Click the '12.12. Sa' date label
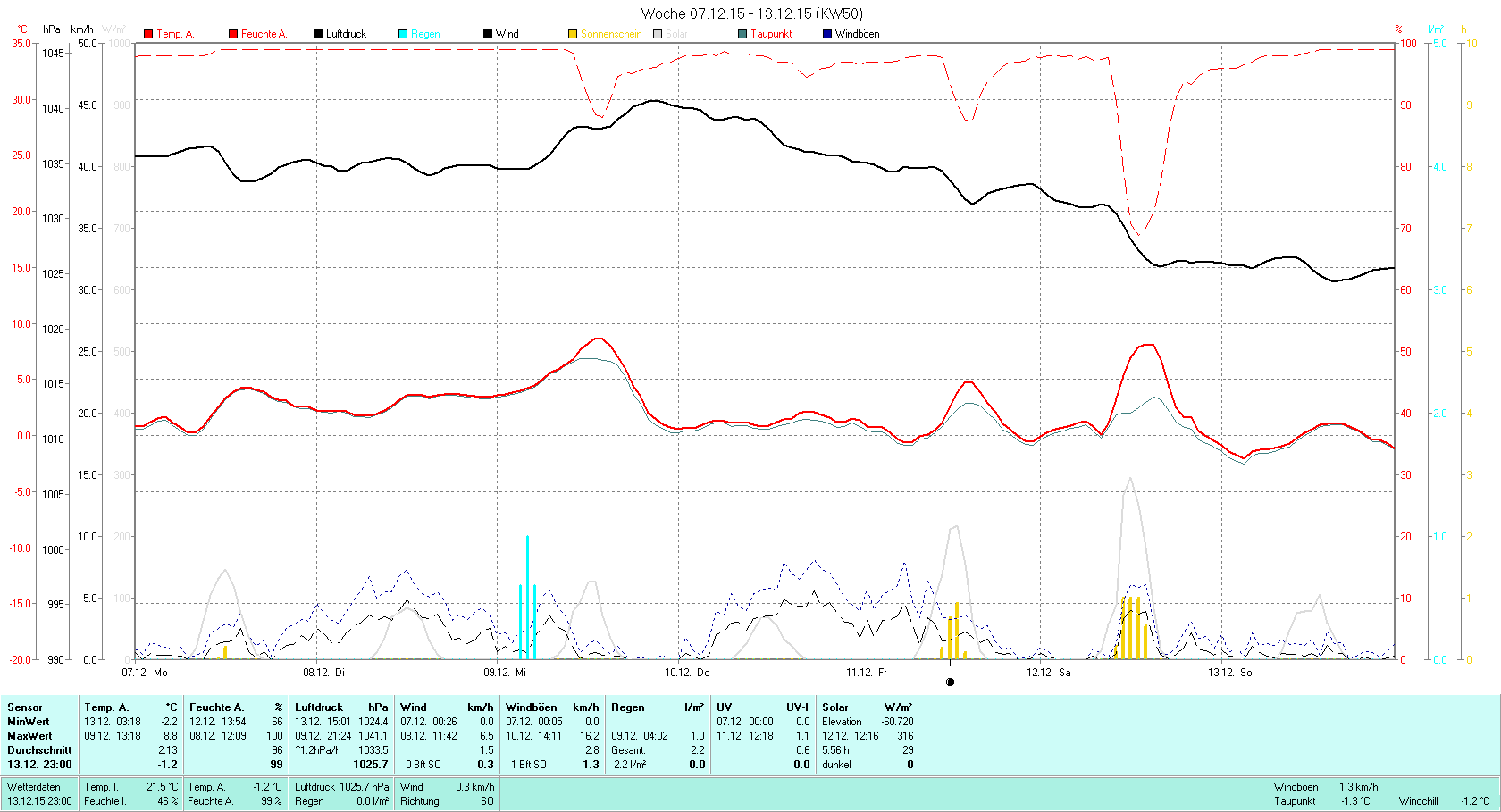The image size is (1501, 812). pos(1048,673)
